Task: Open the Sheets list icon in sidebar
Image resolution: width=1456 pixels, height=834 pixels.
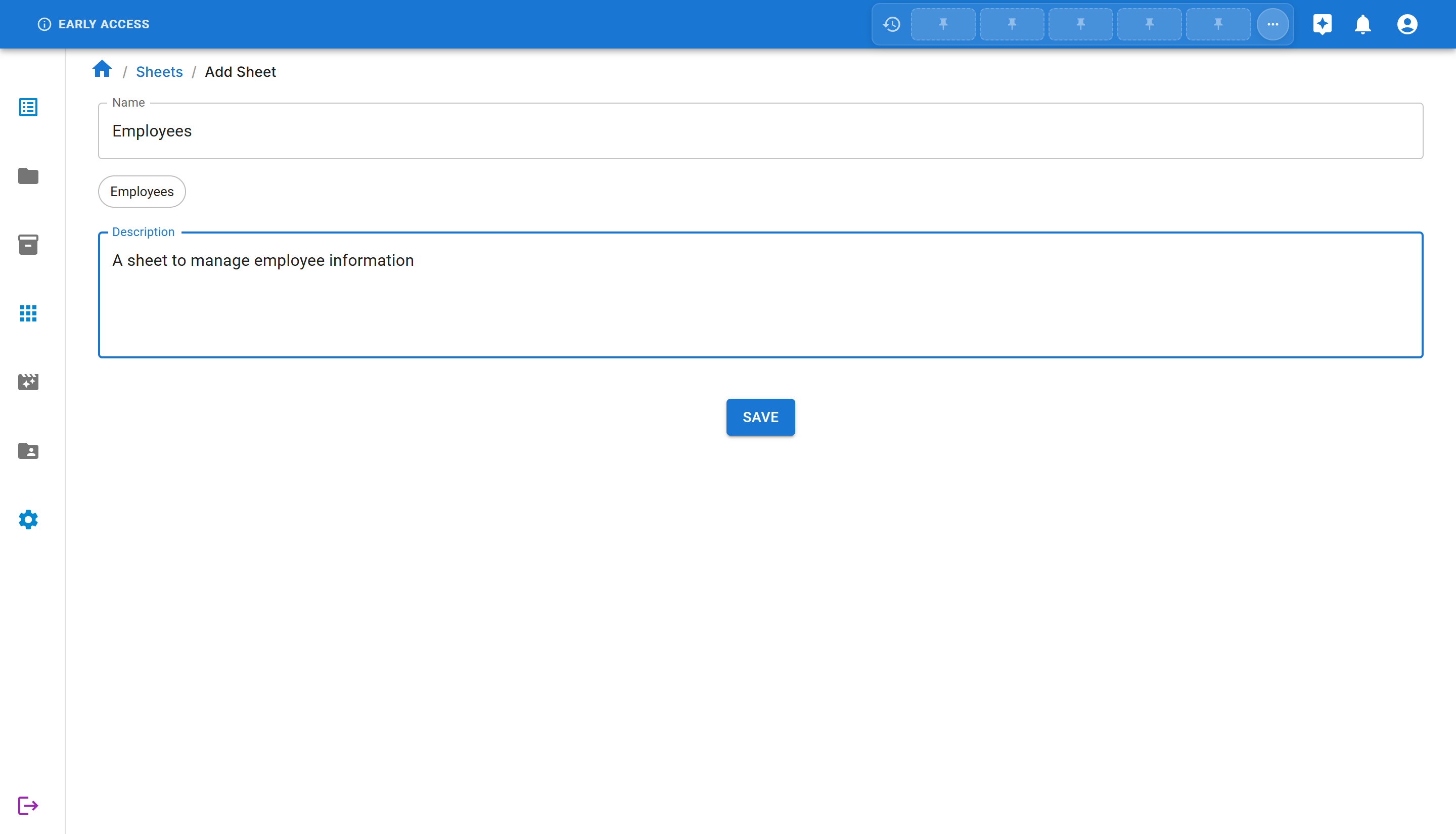Action: 27,107
